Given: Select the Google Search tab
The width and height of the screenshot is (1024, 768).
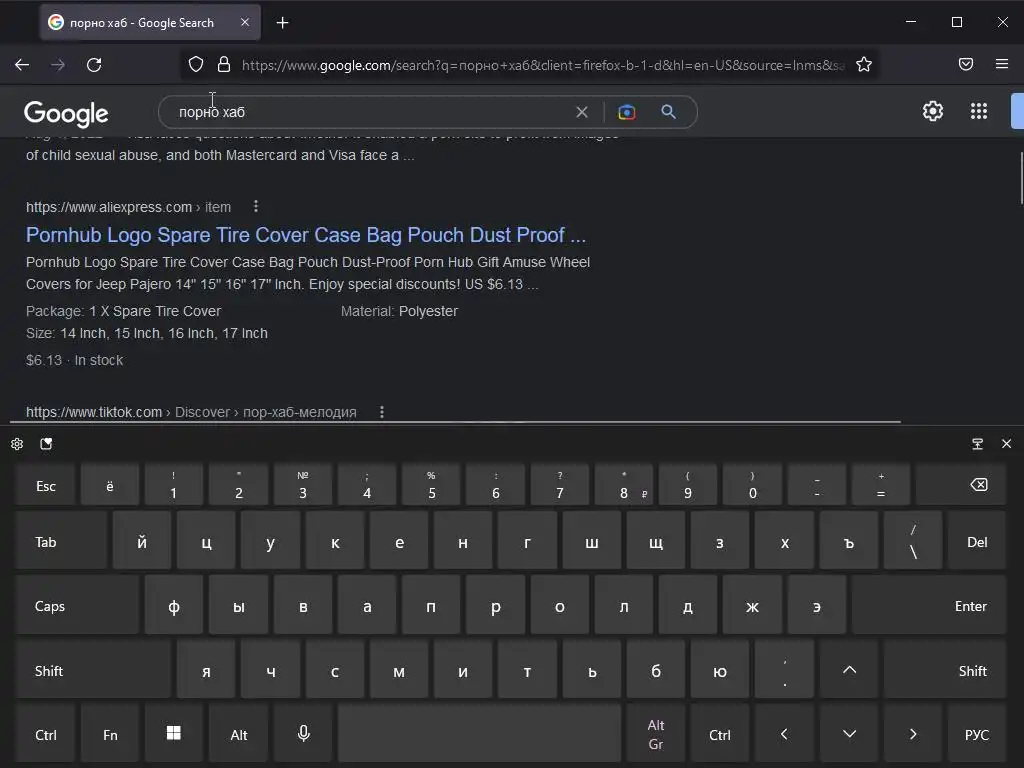Looking at the screenshot, I should 150,22.
